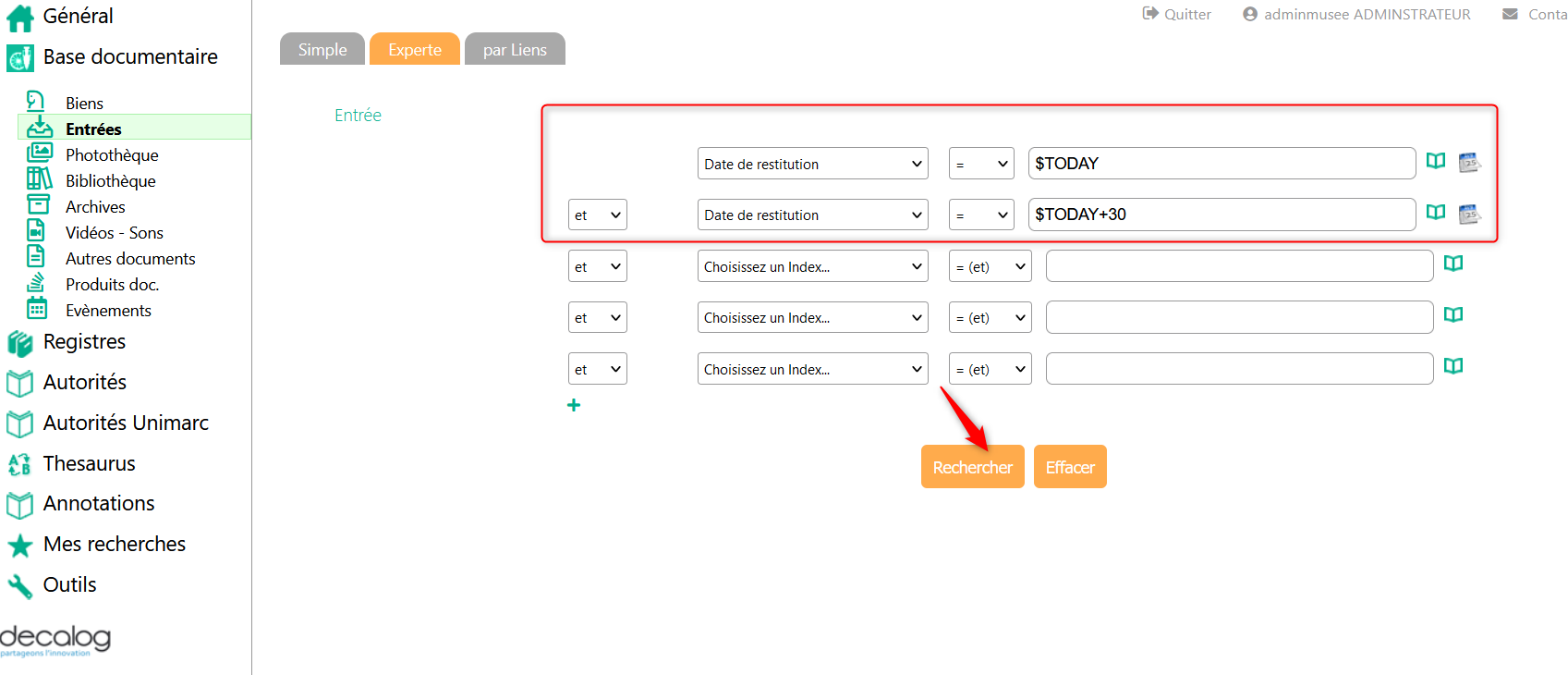Click the $TODAY+30 value input field

click(x=1221, y=215)
